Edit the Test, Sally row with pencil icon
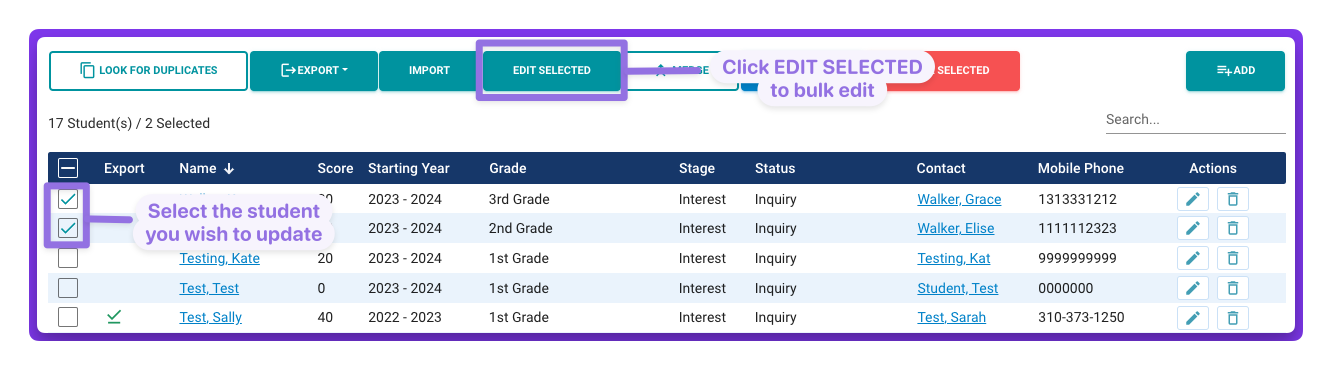Image resolution: width=1332 pixels, height=370 pixels. [1192, 317]
